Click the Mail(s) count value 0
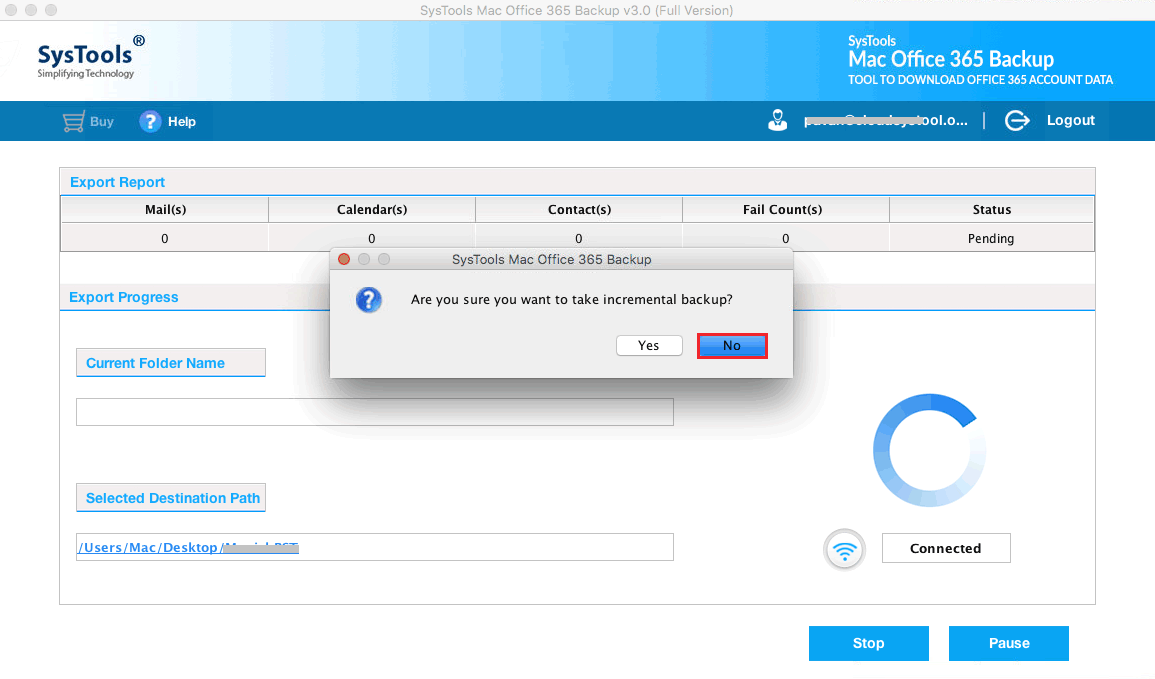Screen dimensions: 1155x679 pyautogui.click(x=164, y=238)
